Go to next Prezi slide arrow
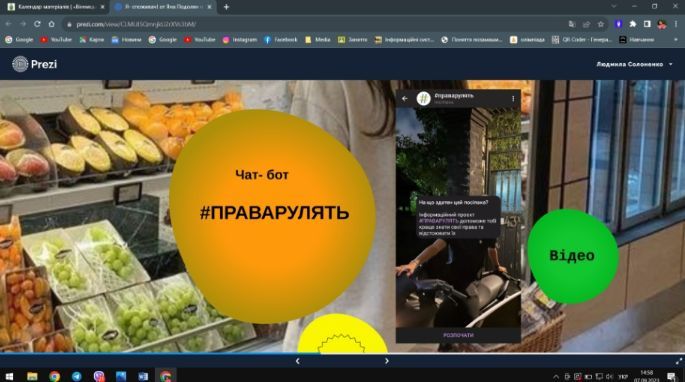The width and height of the screenshot is (685, 382). point(387,361)
